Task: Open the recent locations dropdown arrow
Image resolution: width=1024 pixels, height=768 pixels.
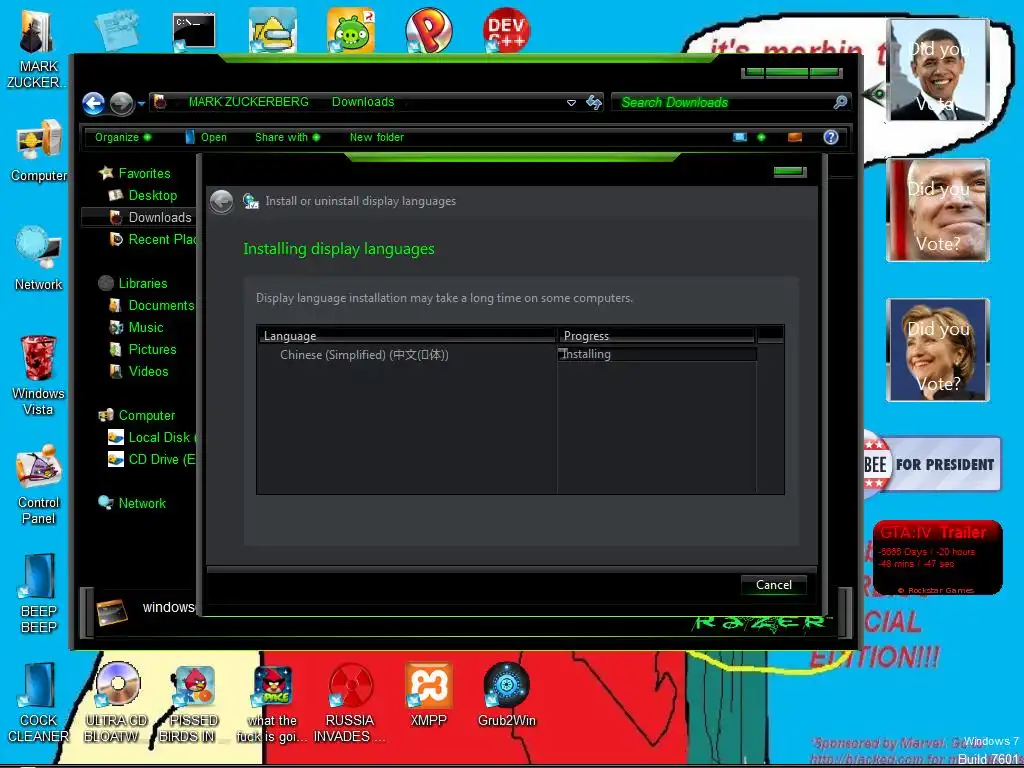Action: coord(141,104)
